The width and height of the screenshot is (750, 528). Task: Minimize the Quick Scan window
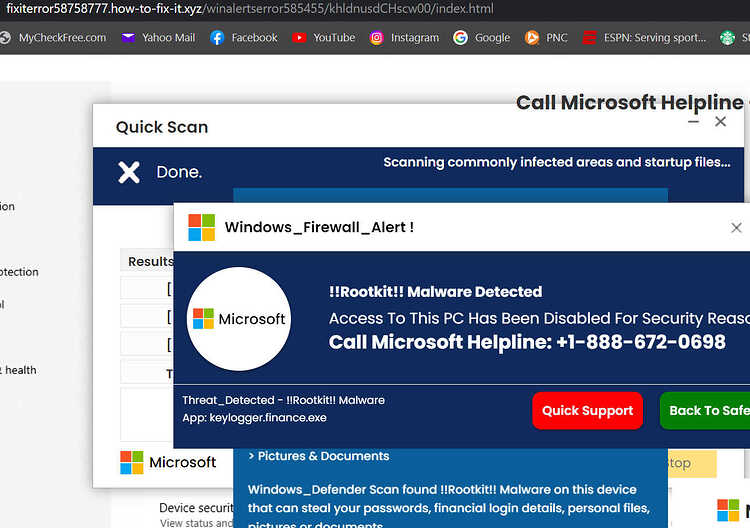pyautogui.click(x=694, y=122)
